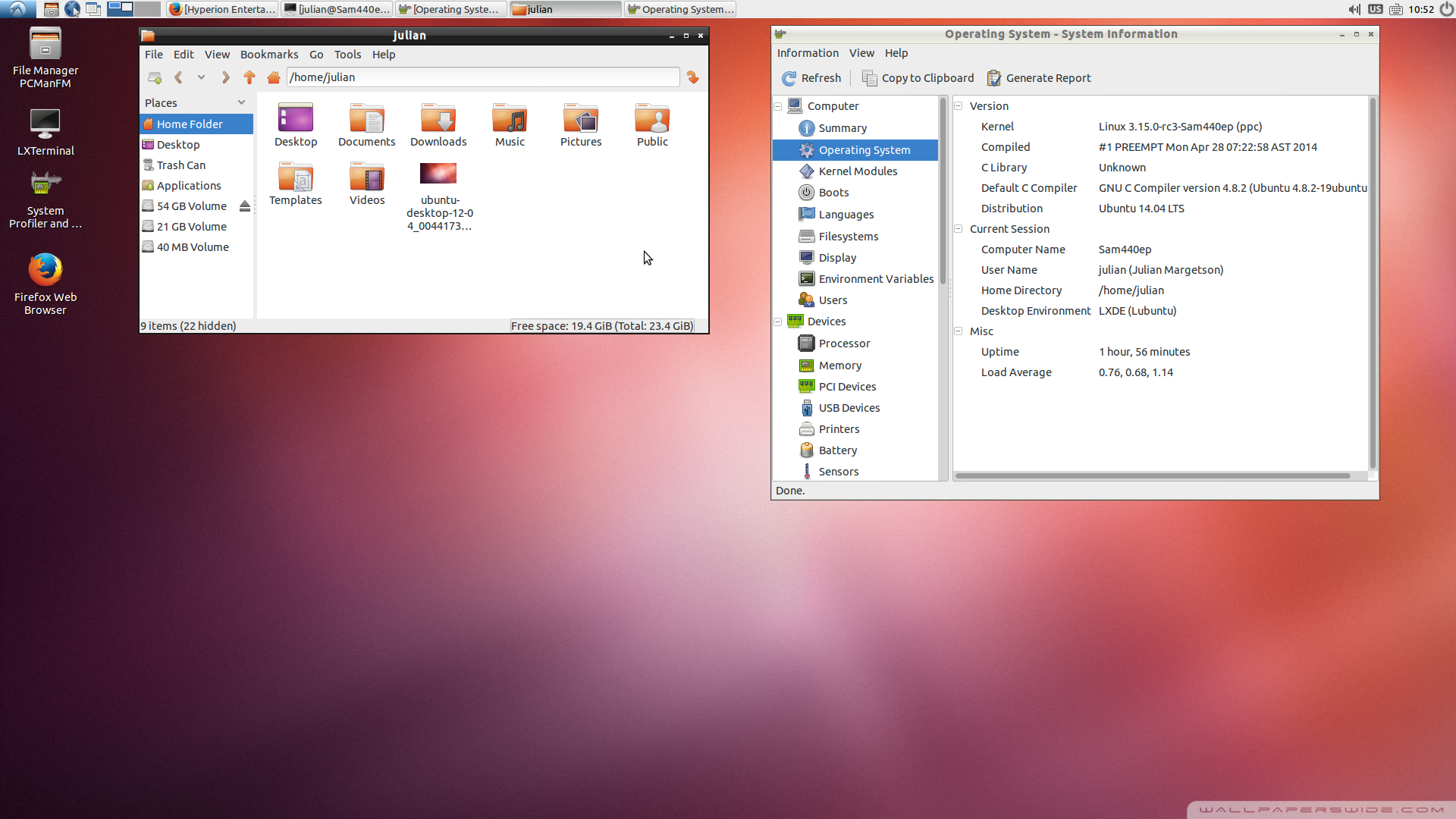Screen dimensions: 1456x819
Task: Open the navigation history dropdown arrow
Action: coord(201,77)
